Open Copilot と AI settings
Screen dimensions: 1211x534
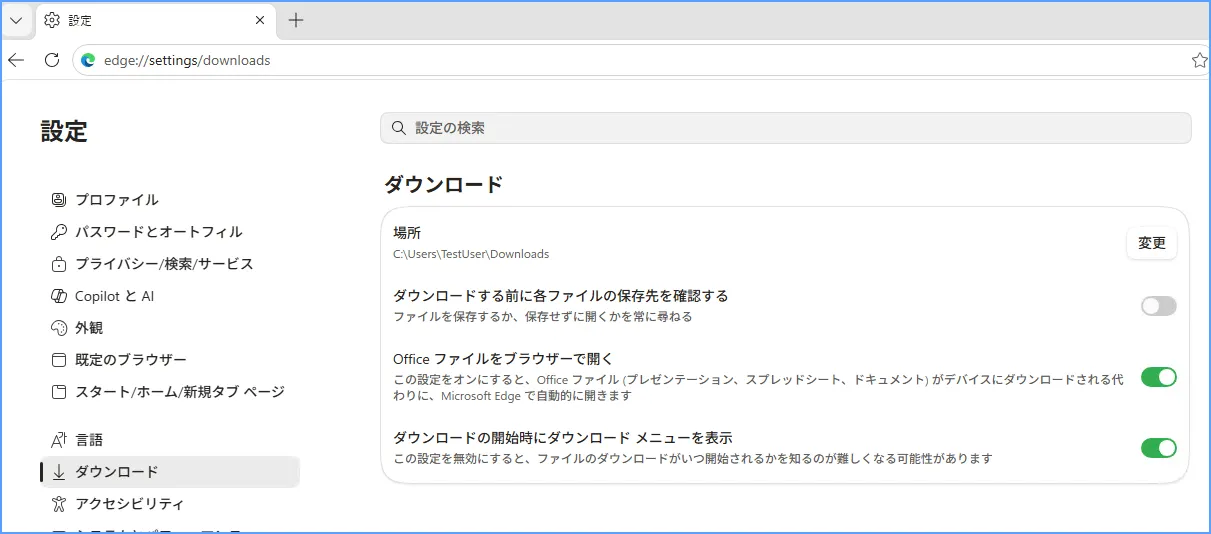tap(170, 296)
